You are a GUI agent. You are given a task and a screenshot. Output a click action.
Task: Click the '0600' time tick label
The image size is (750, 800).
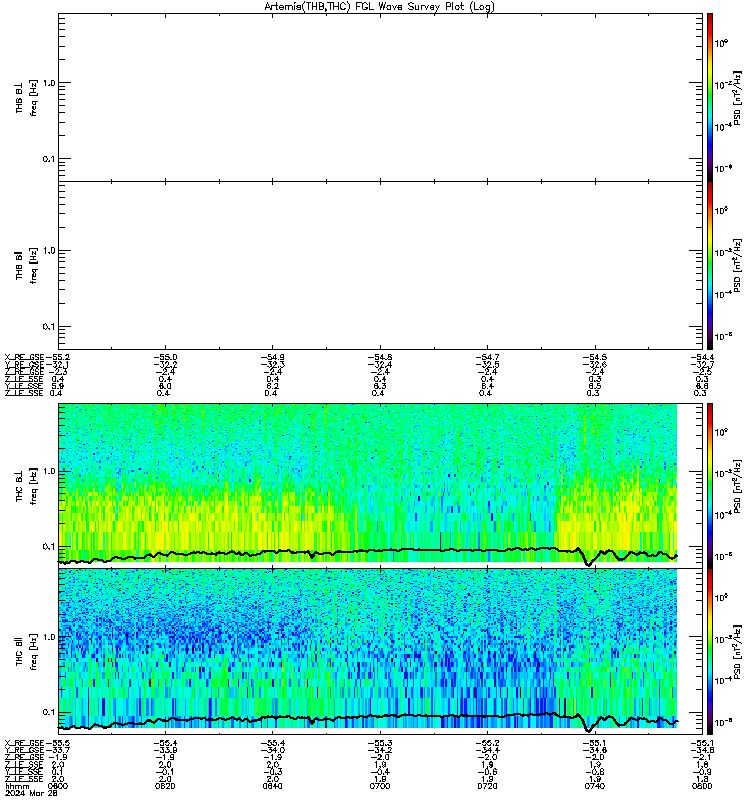tap(58, 786)
